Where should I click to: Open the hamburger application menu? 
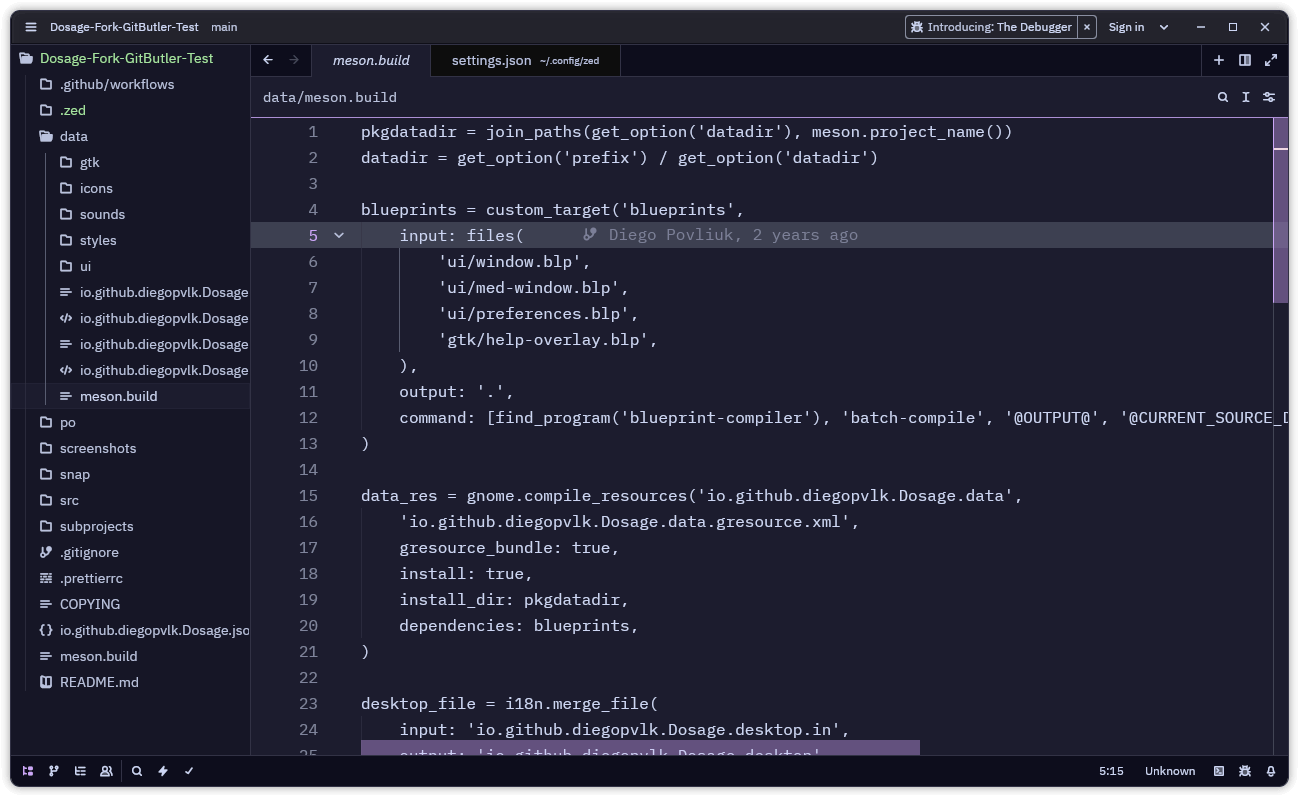pyautogui.click(x=31, y=27)
